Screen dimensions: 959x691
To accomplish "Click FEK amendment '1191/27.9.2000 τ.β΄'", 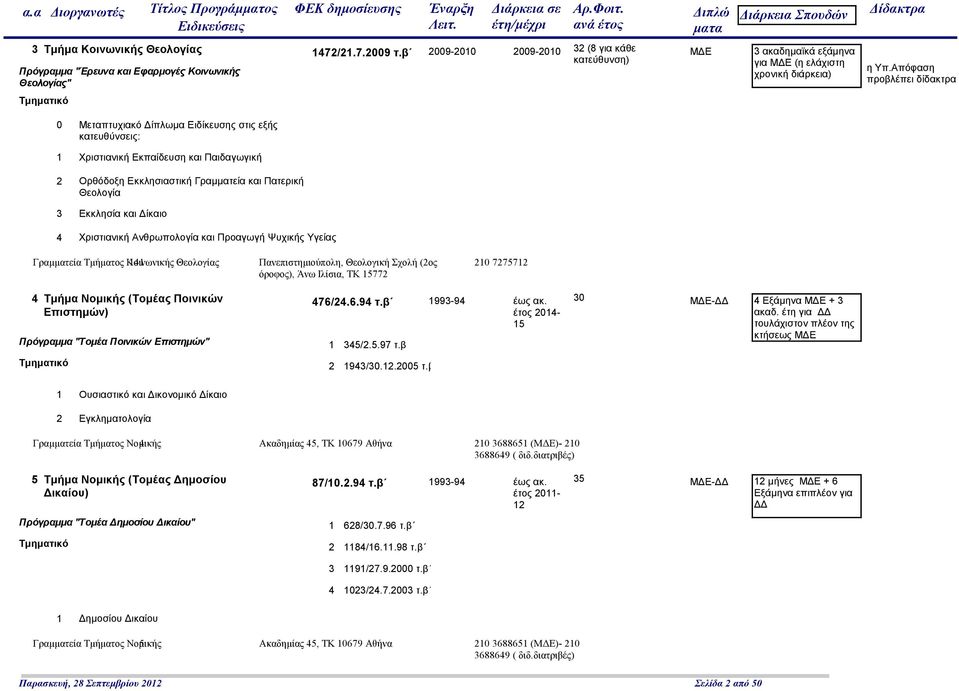I will pos(388,569).
